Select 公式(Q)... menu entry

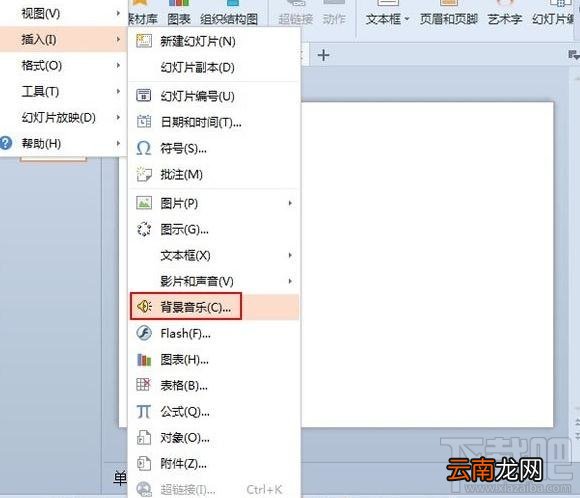click(214, 411)
